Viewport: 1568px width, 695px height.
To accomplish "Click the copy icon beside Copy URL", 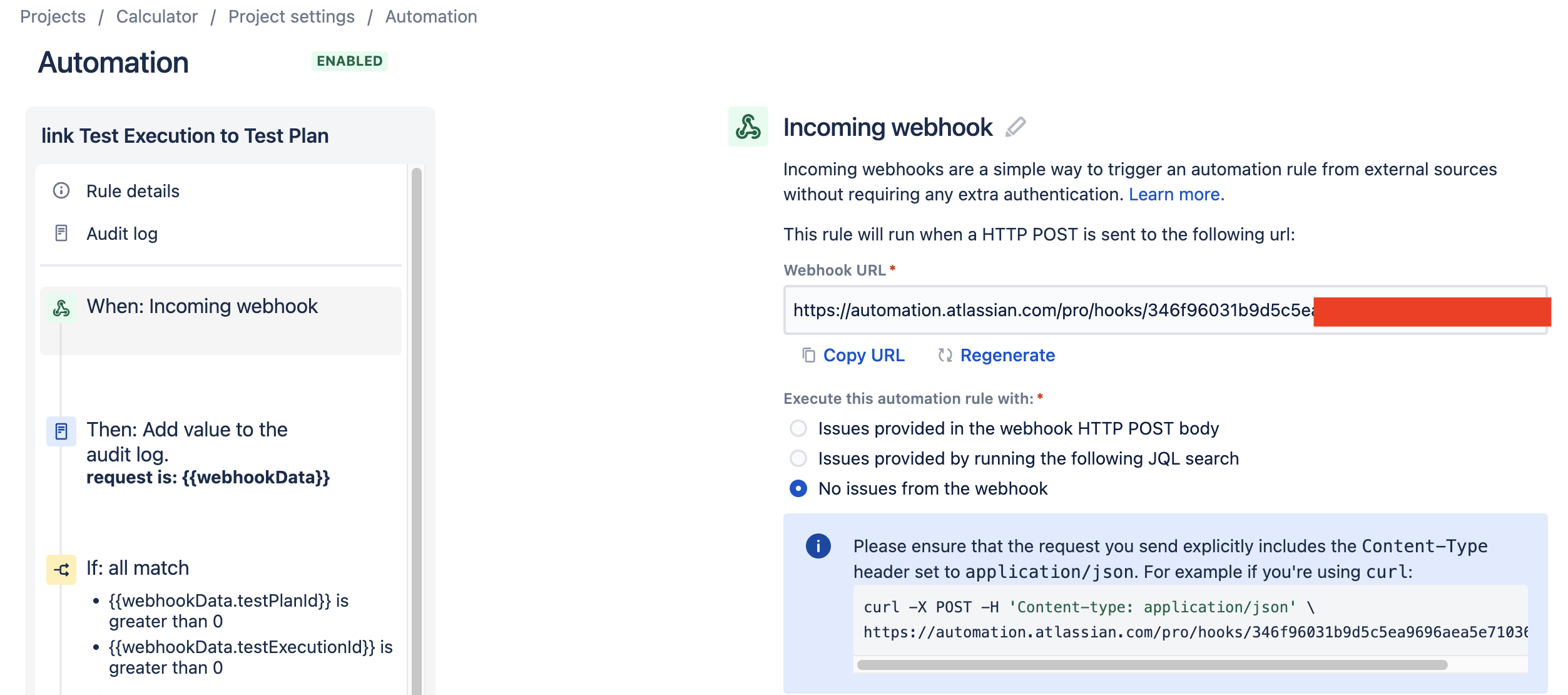I will point(808,355).
